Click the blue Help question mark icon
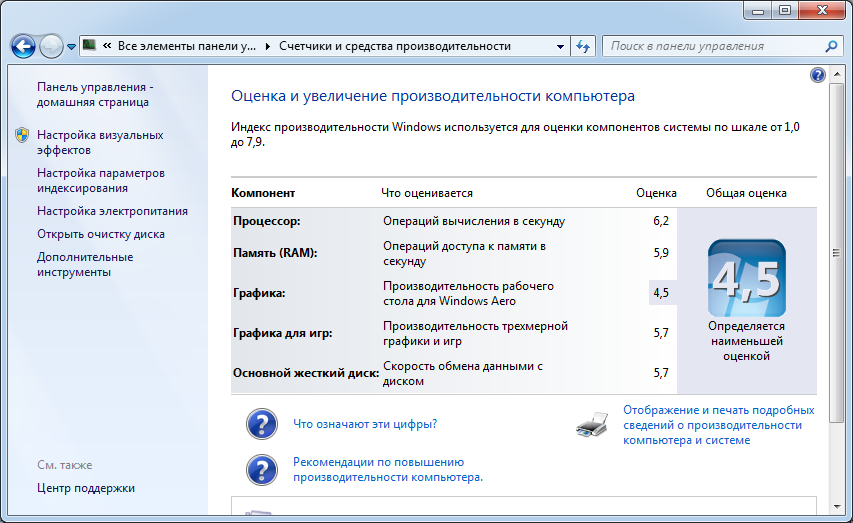Screen dimensions: 853x523 tap(818, 75)
